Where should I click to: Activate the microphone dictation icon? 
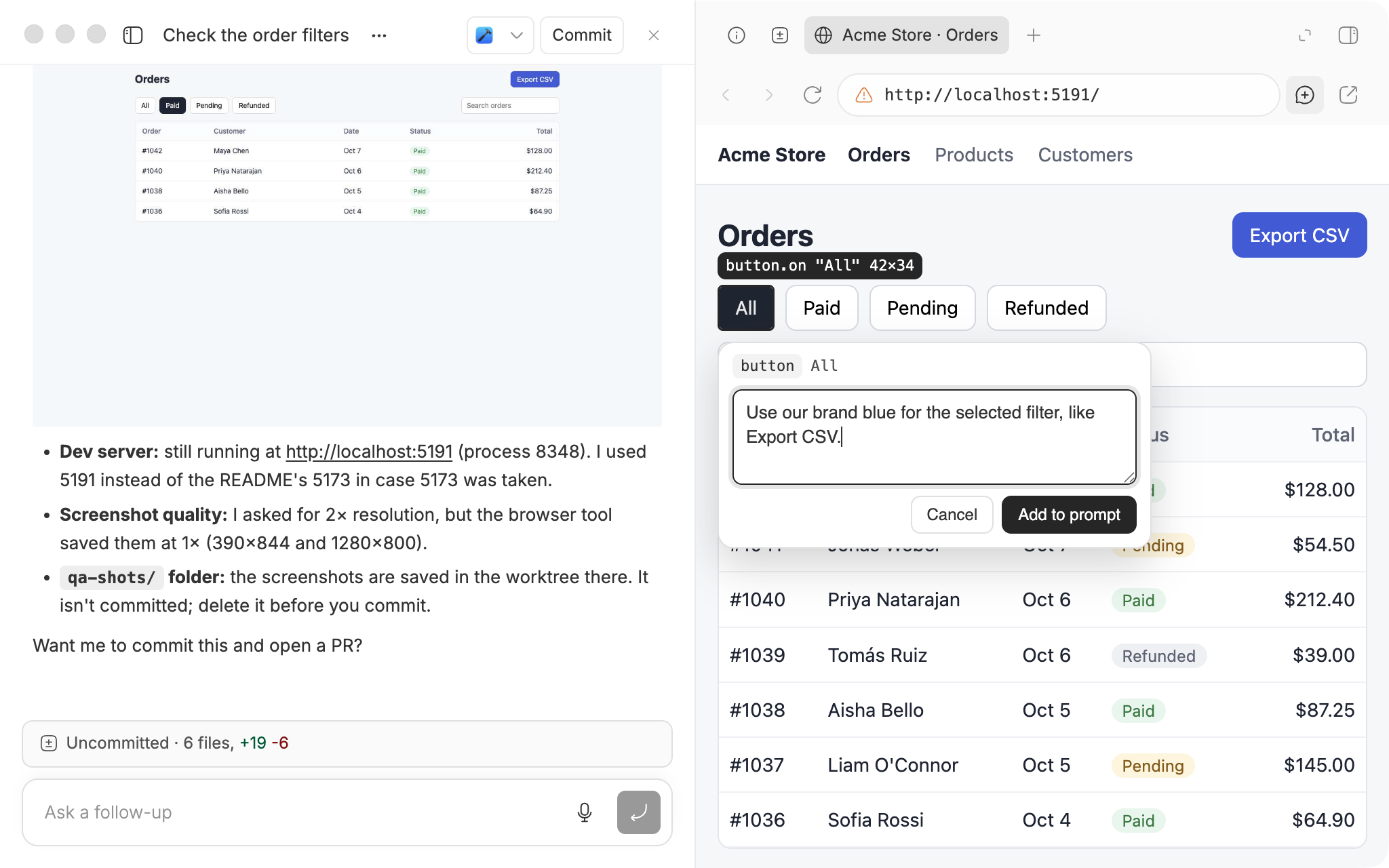coord(585,812)
